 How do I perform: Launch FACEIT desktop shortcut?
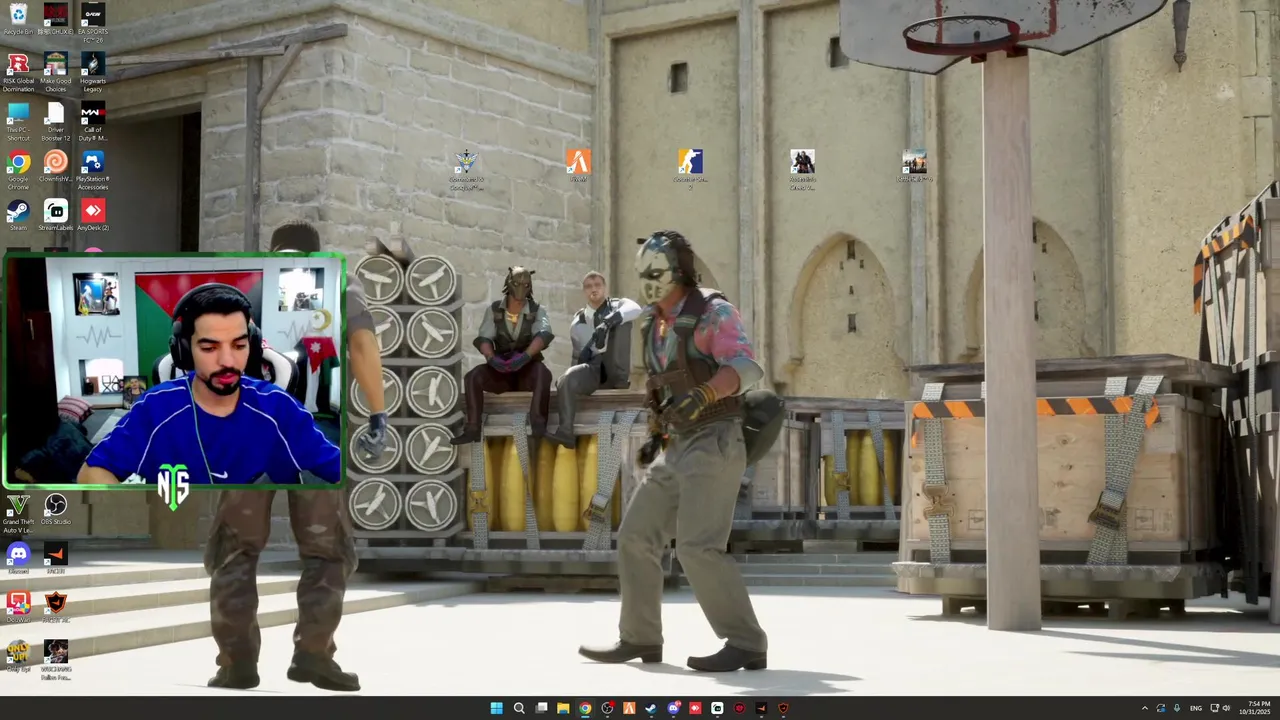pos(56,558)
